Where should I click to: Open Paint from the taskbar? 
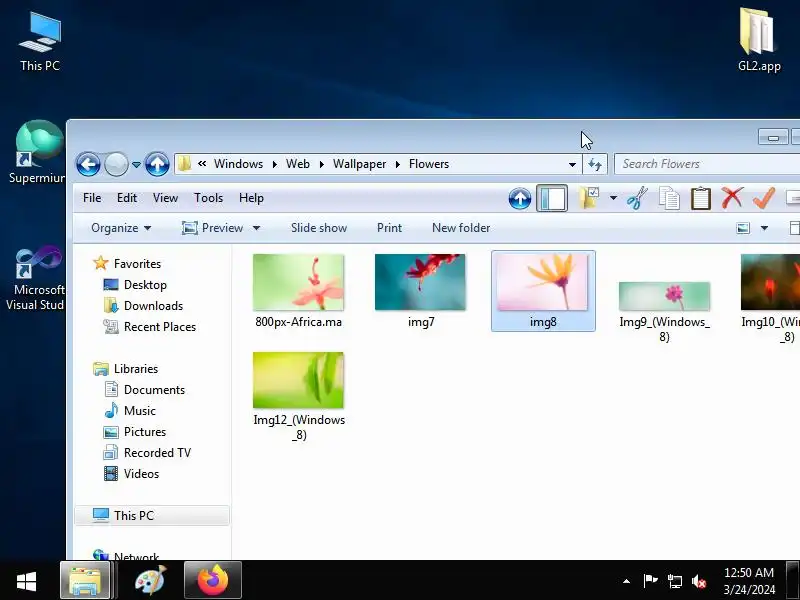(151, 581)
